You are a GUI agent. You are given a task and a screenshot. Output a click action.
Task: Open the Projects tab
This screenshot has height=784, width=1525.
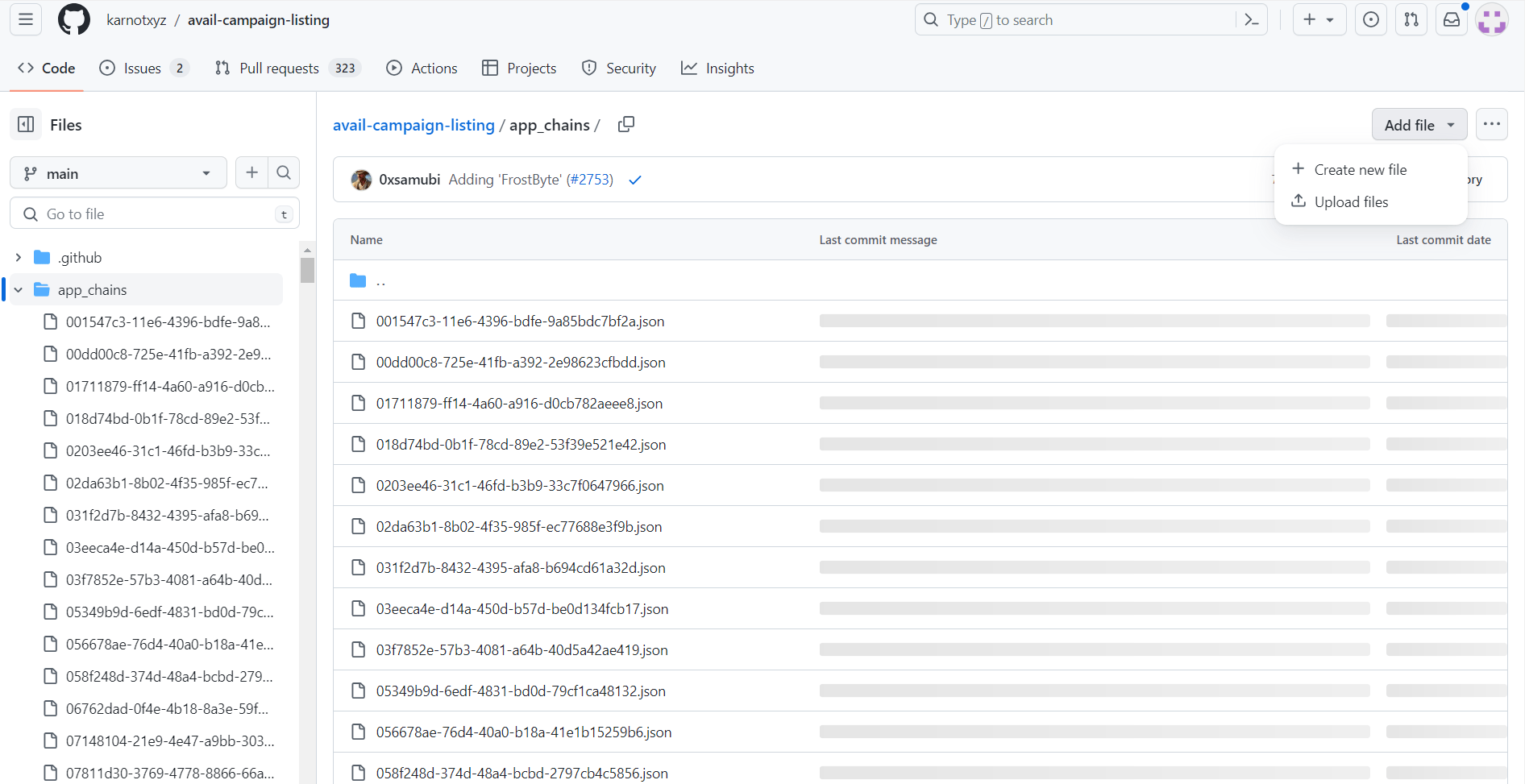[x=519, y=68]
